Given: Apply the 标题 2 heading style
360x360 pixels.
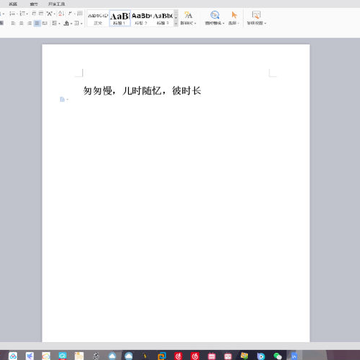Looking at the screenshot, I should pyautogui.click(x=141, y=18).
